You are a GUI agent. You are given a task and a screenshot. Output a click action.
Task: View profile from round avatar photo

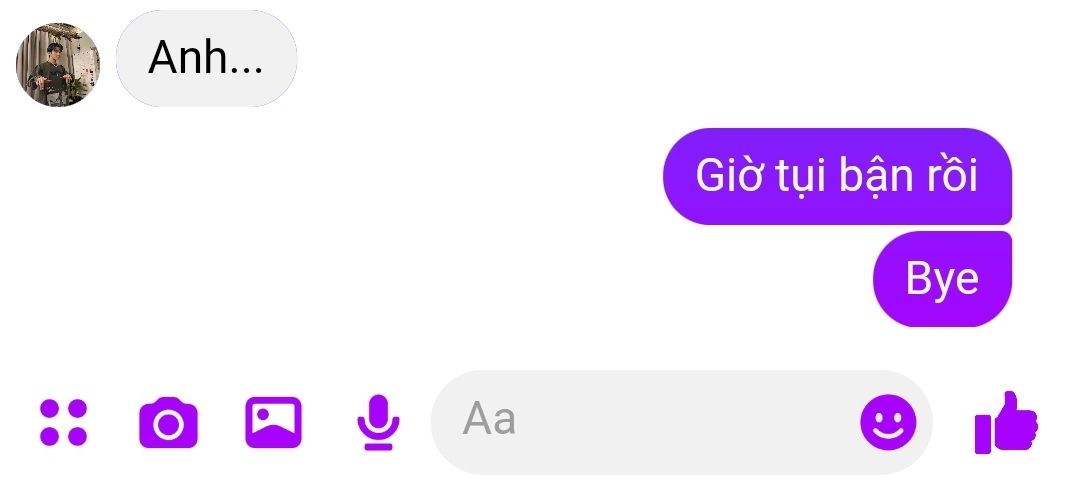[58, 65]
